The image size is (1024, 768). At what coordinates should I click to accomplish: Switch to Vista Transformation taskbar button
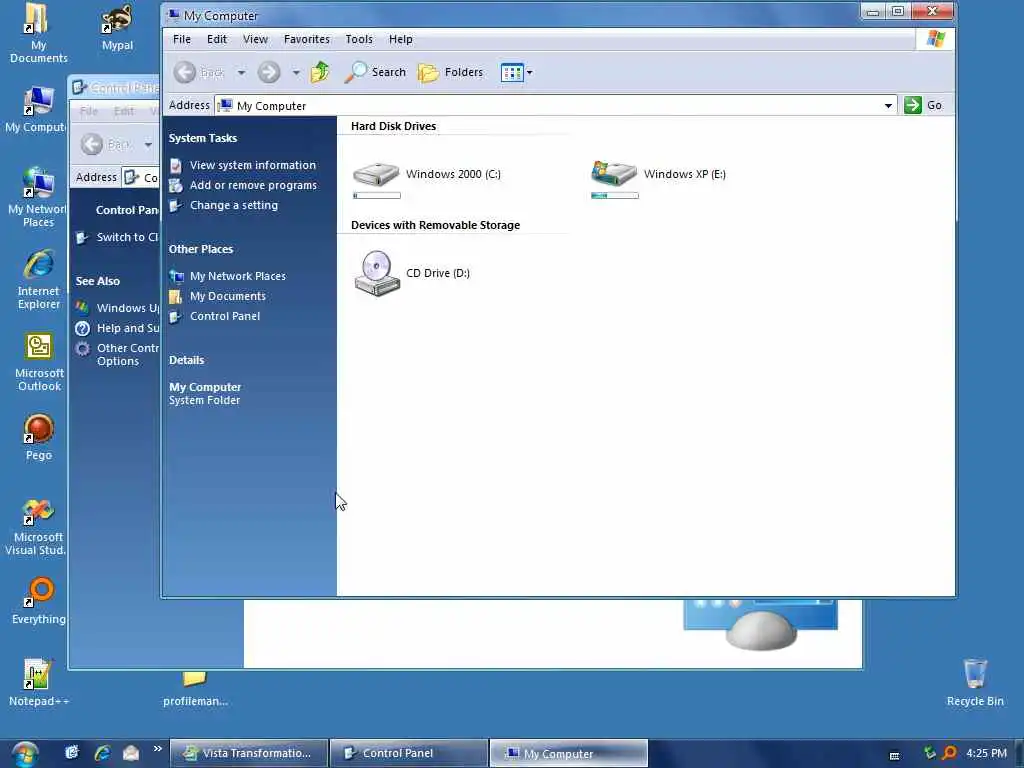(249, 753)
